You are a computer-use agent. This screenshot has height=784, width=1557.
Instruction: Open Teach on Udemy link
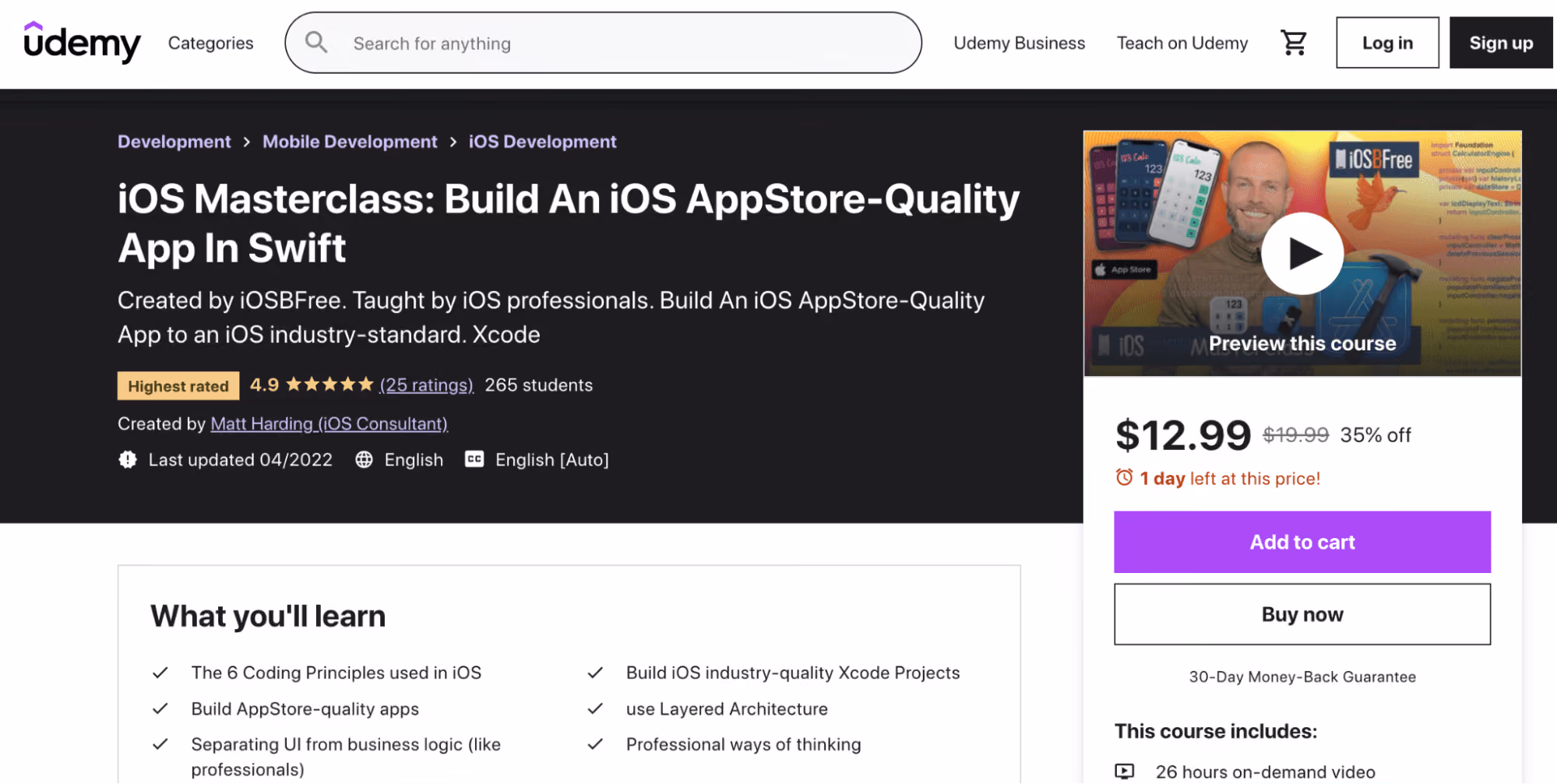click(1182, 43)
